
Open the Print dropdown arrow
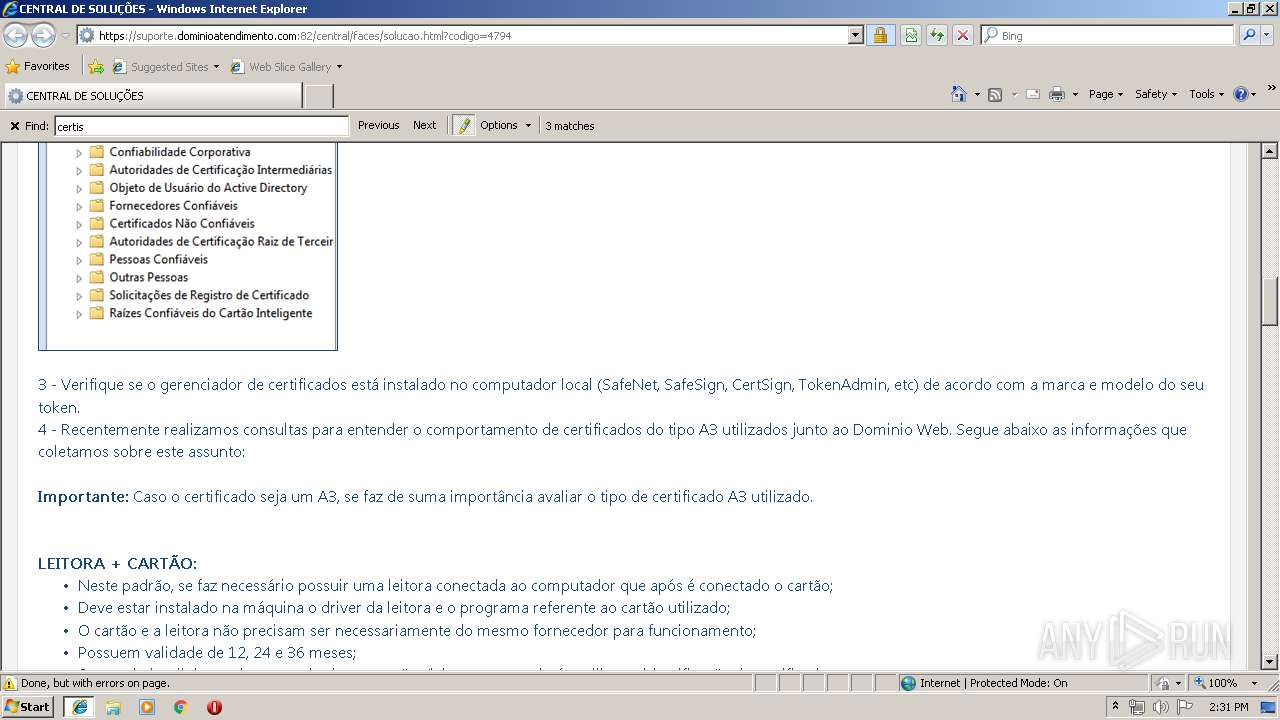point(1075,95)
